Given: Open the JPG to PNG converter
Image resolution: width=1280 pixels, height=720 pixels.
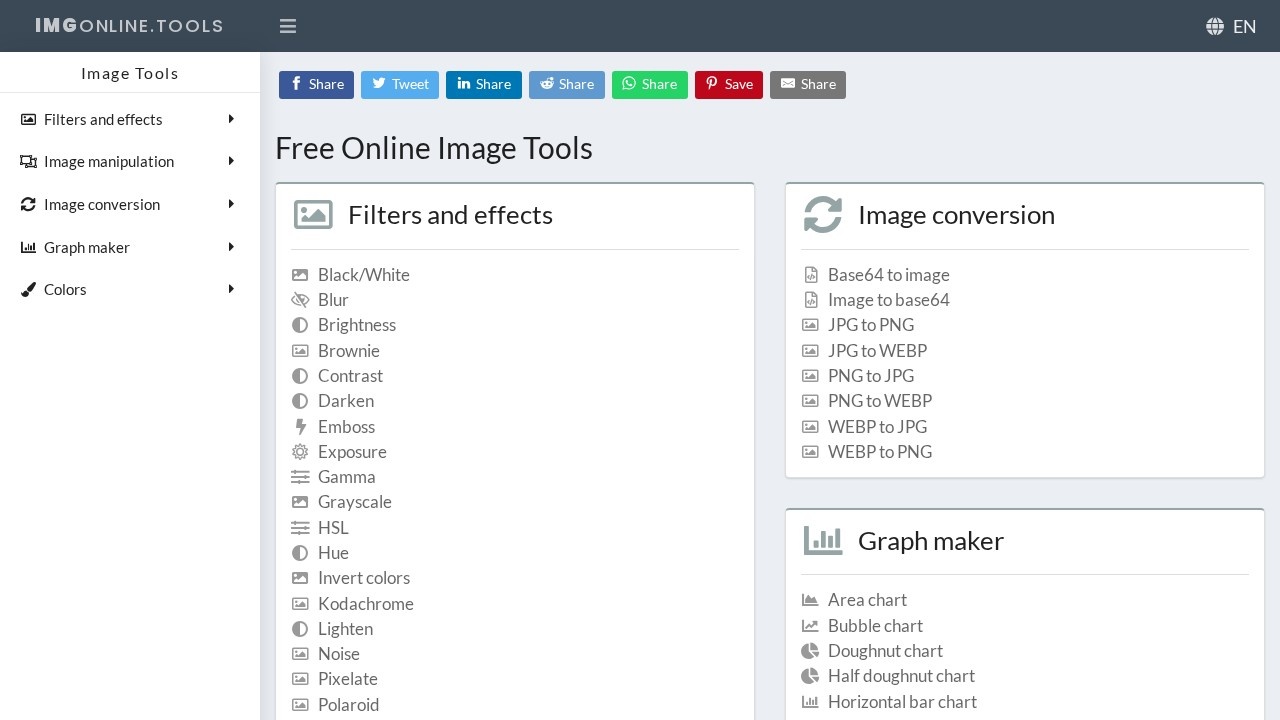Looking at the screenshot, I should 870,325.
